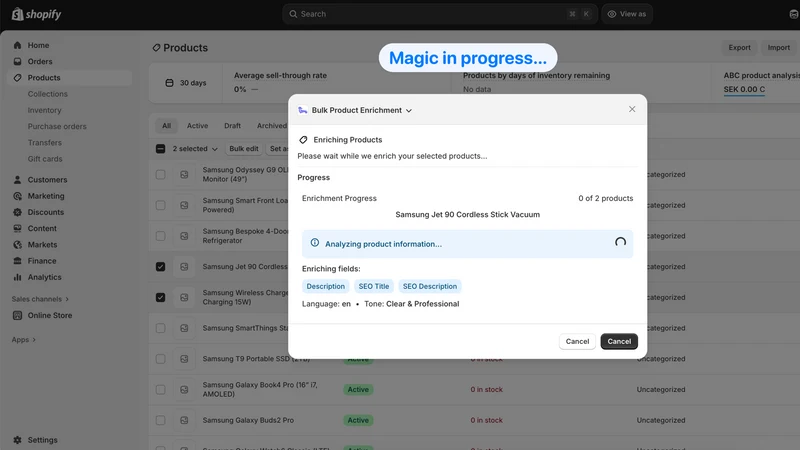
Task: Uncheck the Samsung Jet 90 Cordless checkbox
Action: click(160, 267)
